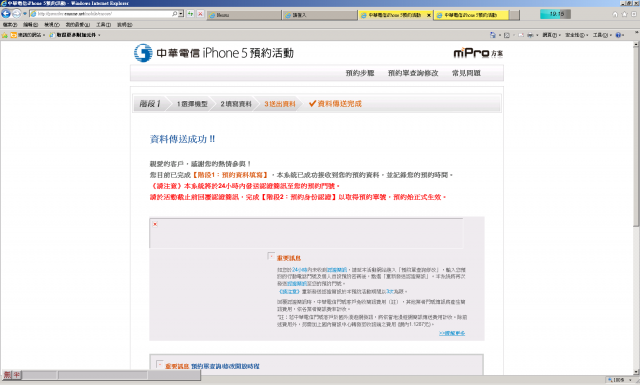
Task: Switch to the 請登入 tab
Action: click(320, 15)
